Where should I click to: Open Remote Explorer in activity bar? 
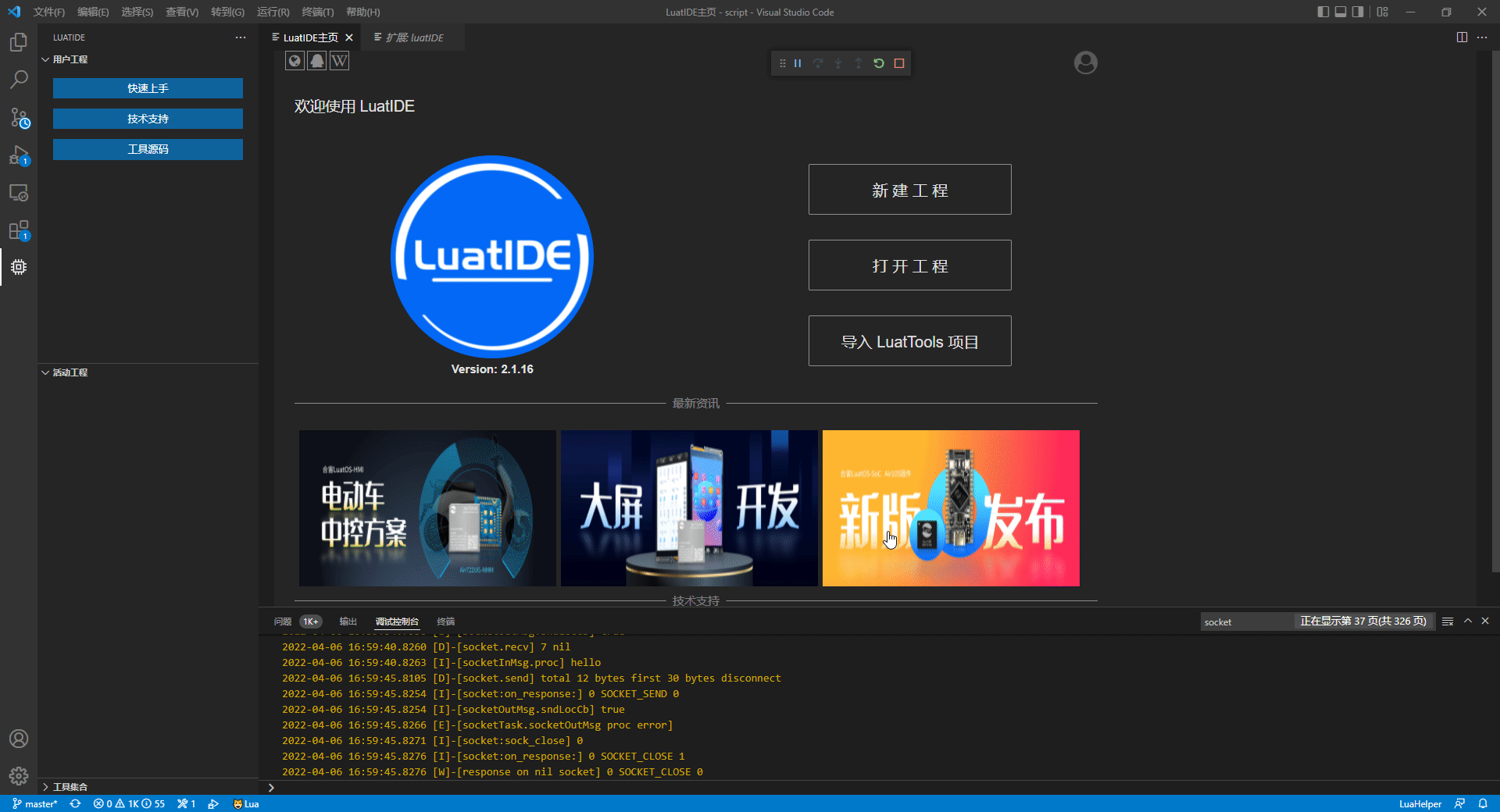coord(19,193)
